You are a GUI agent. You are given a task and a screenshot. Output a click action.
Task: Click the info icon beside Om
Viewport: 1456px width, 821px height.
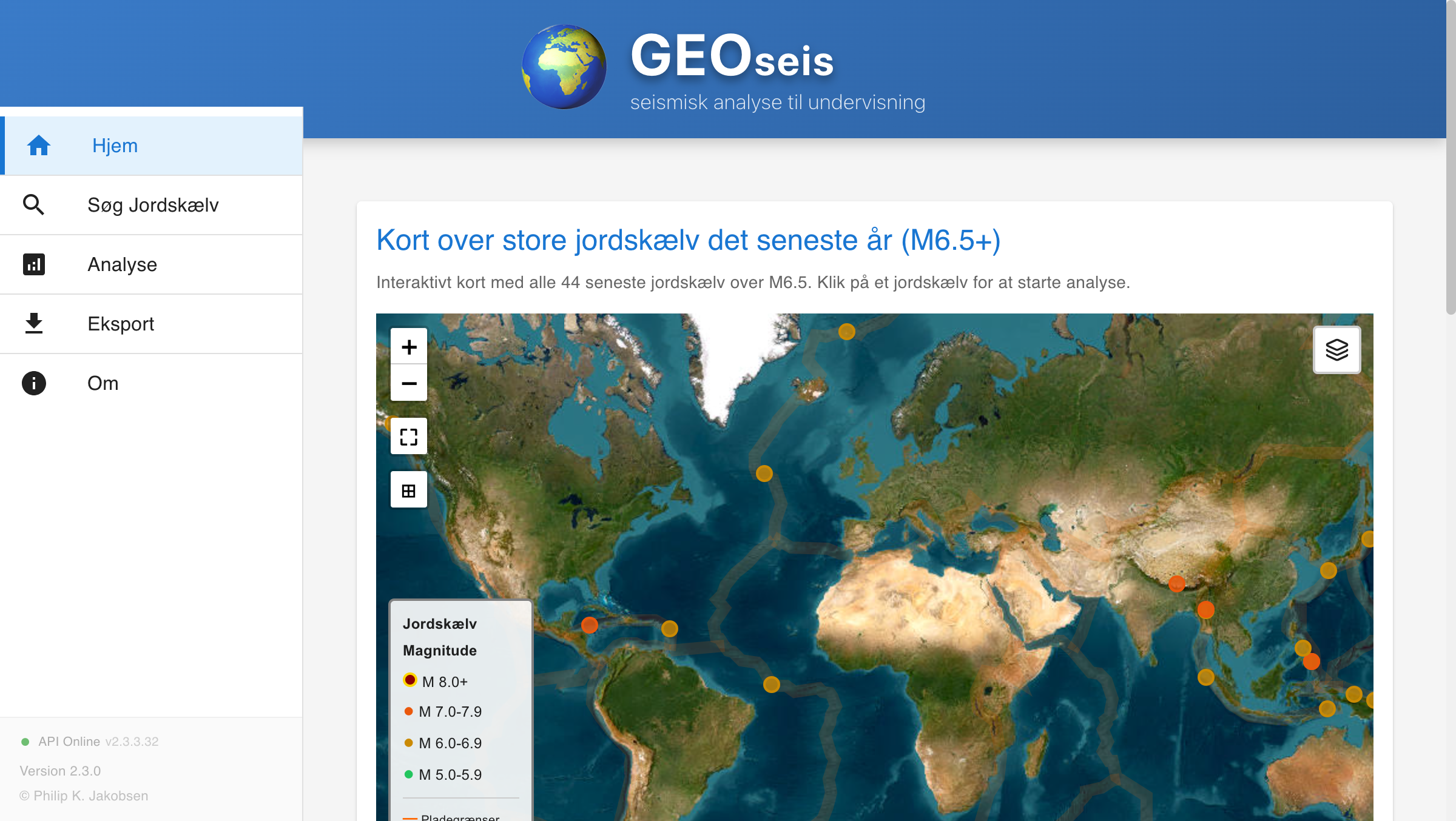coord(34,383)
